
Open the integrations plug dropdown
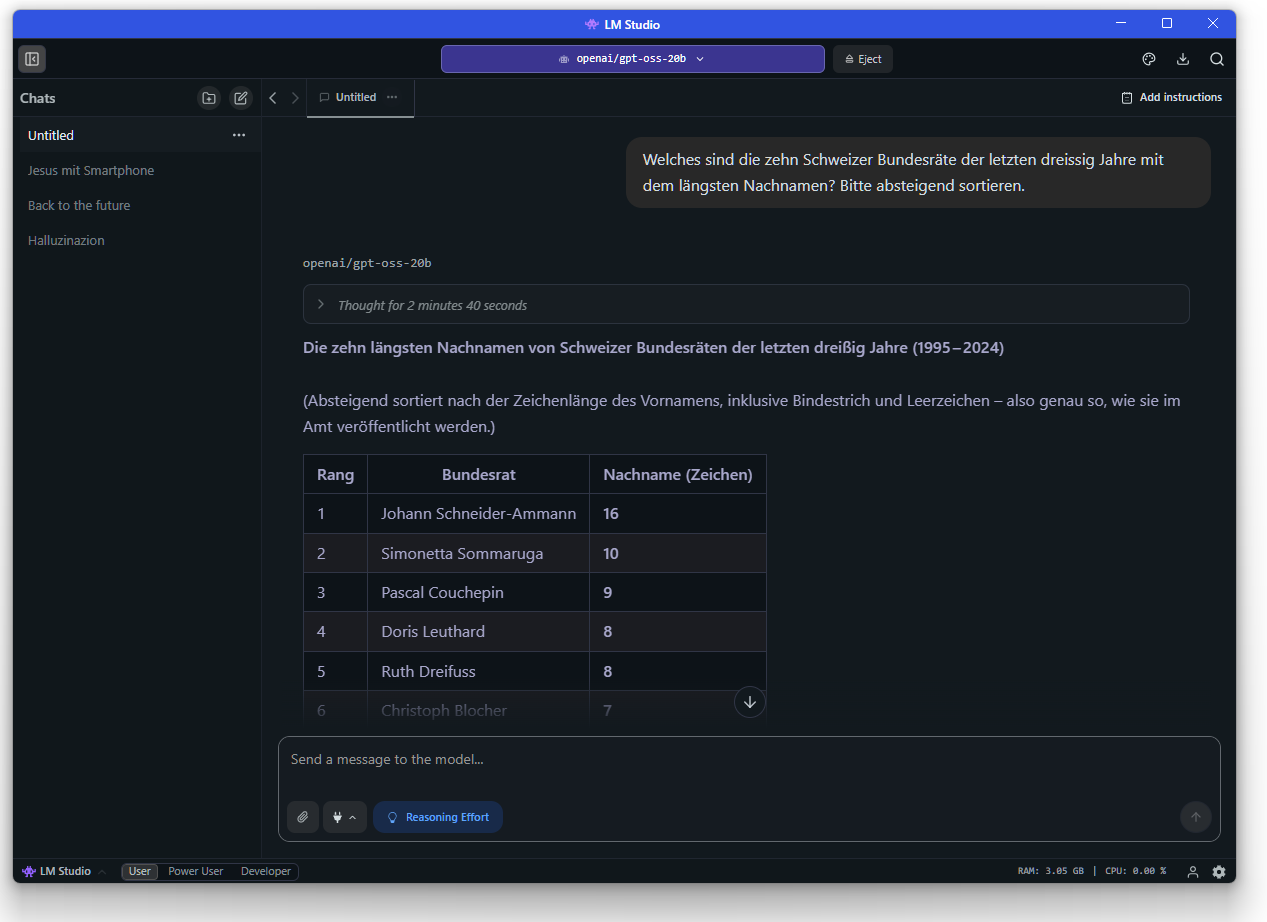click(344, 817)
